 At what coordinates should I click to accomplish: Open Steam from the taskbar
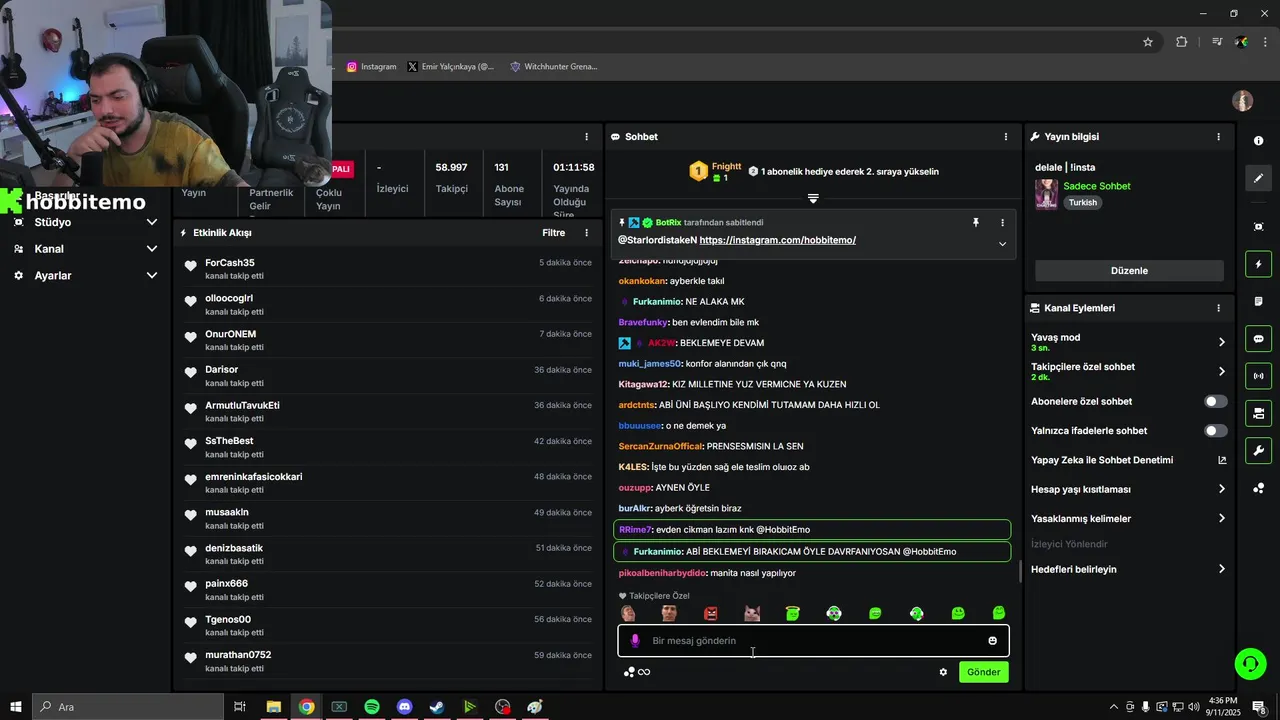click(437, 707)
